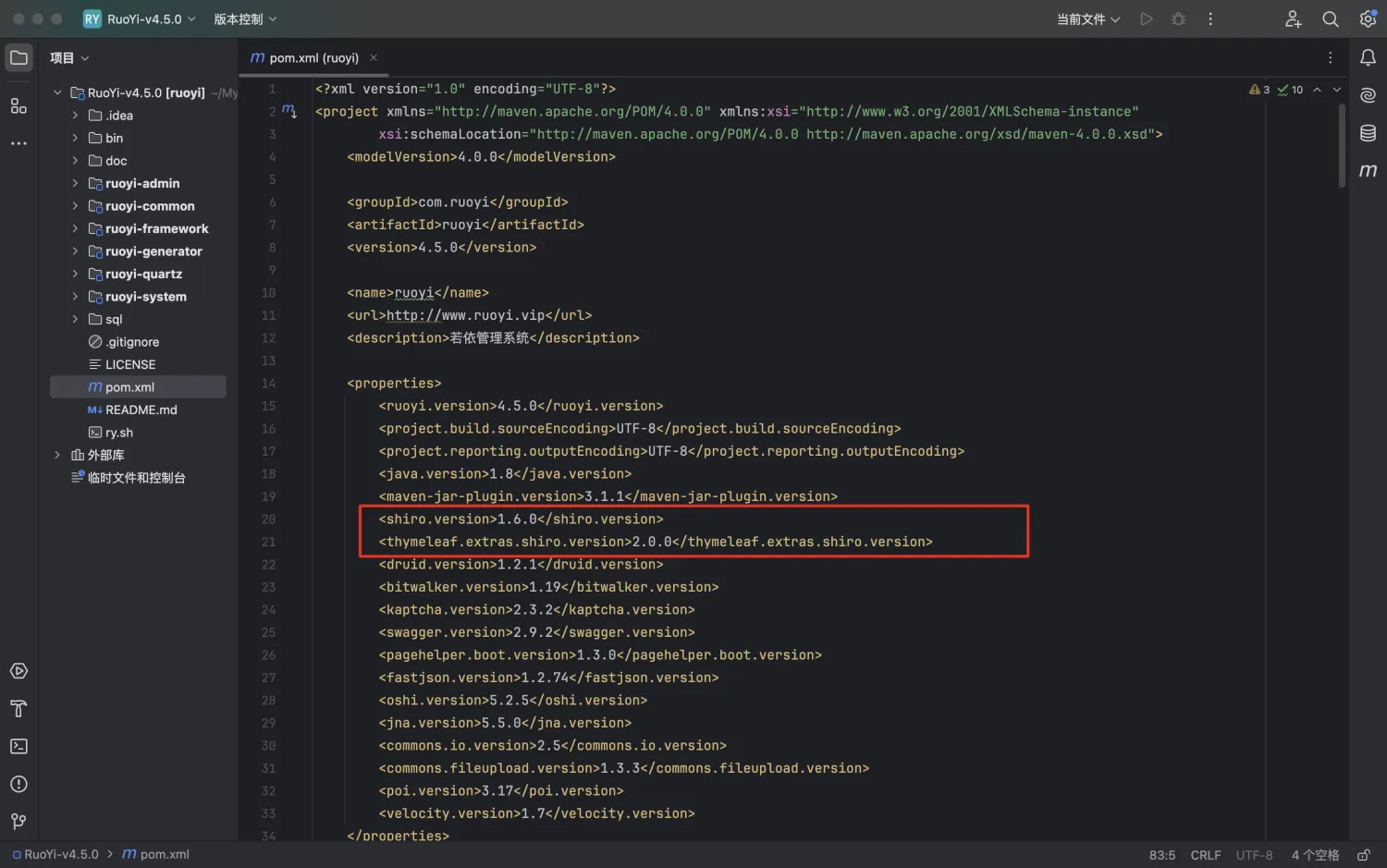Jump to previous highlighted problem arrow
The width and height of the screenshot is (1387, 868).
tap(1317, 90)
